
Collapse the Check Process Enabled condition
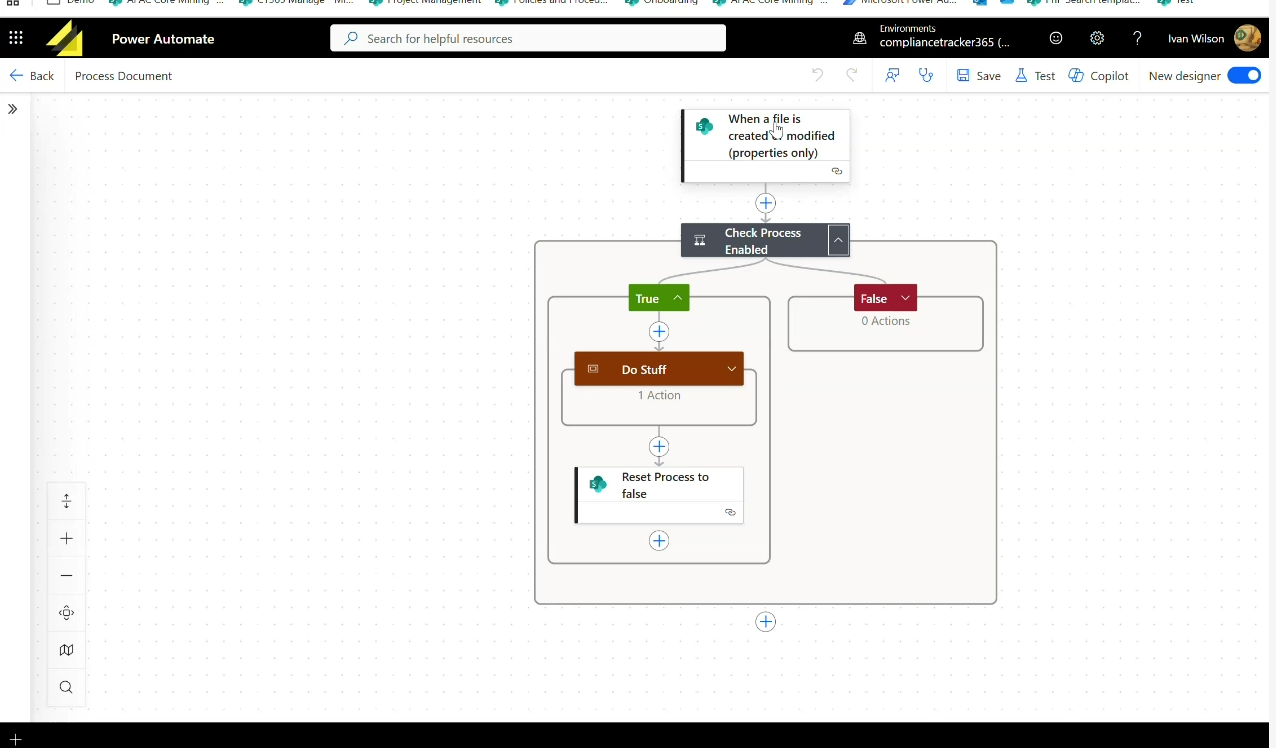coord(838,240)
